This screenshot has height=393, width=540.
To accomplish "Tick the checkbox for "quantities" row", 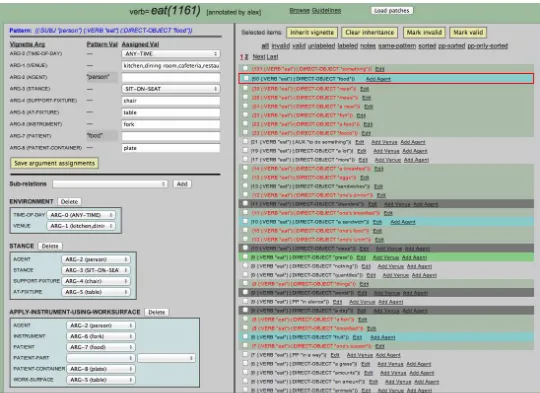I will [x=245, y=275].
